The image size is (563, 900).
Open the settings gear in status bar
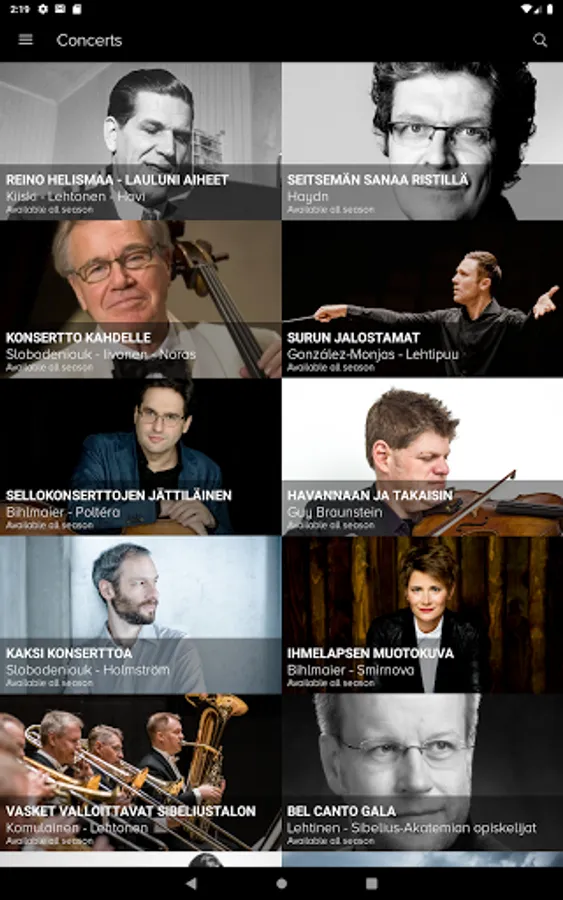[42, 9]
